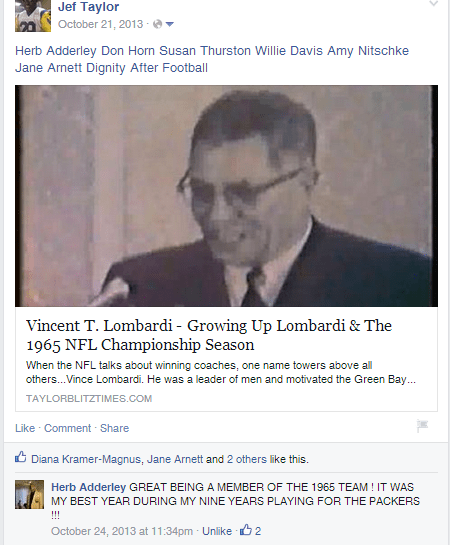This screenshot has height=545, width=450.
Task: Play the Vincent Lombardi video preview
Action: click(x=226, y=196)
